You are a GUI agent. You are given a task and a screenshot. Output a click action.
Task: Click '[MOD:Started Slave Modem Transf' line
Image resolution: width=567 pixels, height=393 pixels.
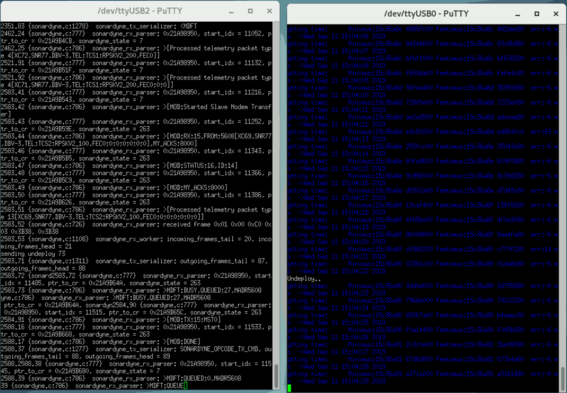pyautogui.click(x=136, y=107)
